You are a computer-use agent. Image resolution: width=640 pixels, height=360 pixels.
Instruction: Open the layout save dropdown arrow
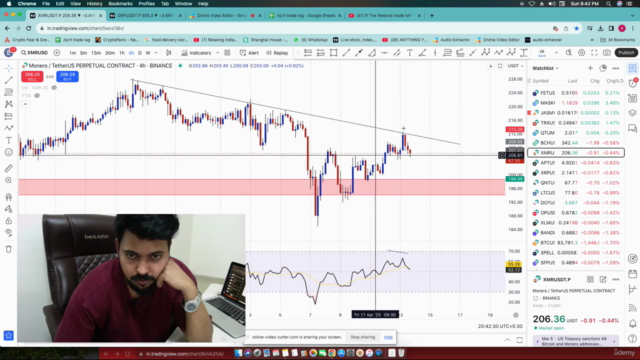[x=556, y=53]
